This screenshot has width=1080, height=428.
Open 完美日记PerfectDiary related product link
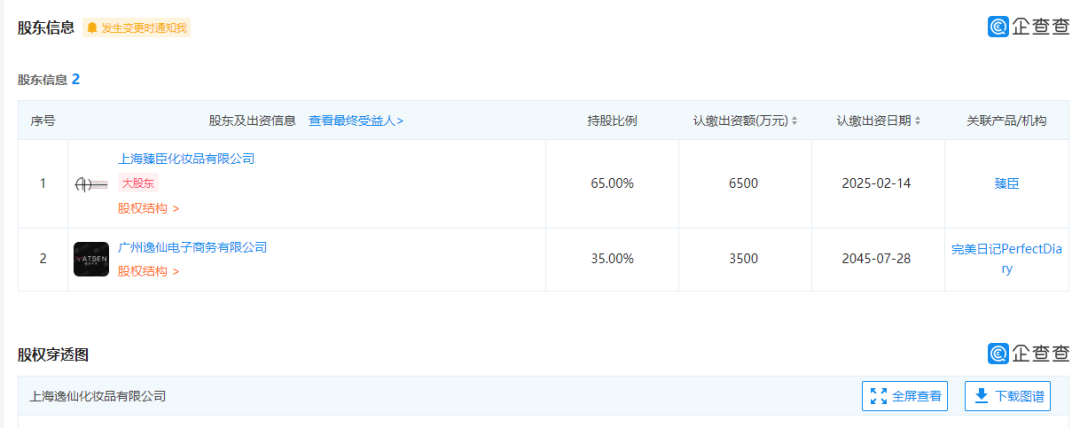(1007, 258)
